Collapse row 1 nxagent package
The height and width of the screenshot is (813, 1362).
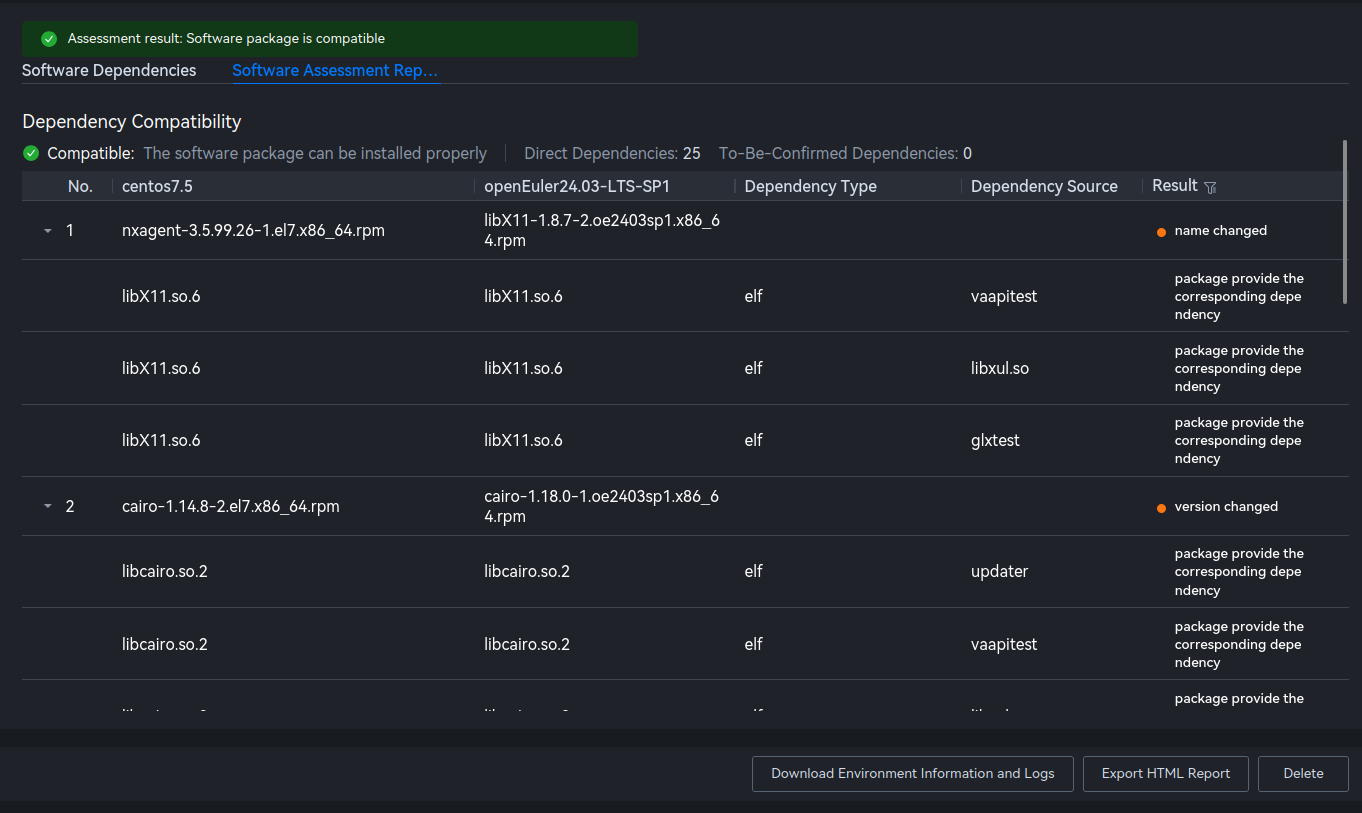point(47,231)
